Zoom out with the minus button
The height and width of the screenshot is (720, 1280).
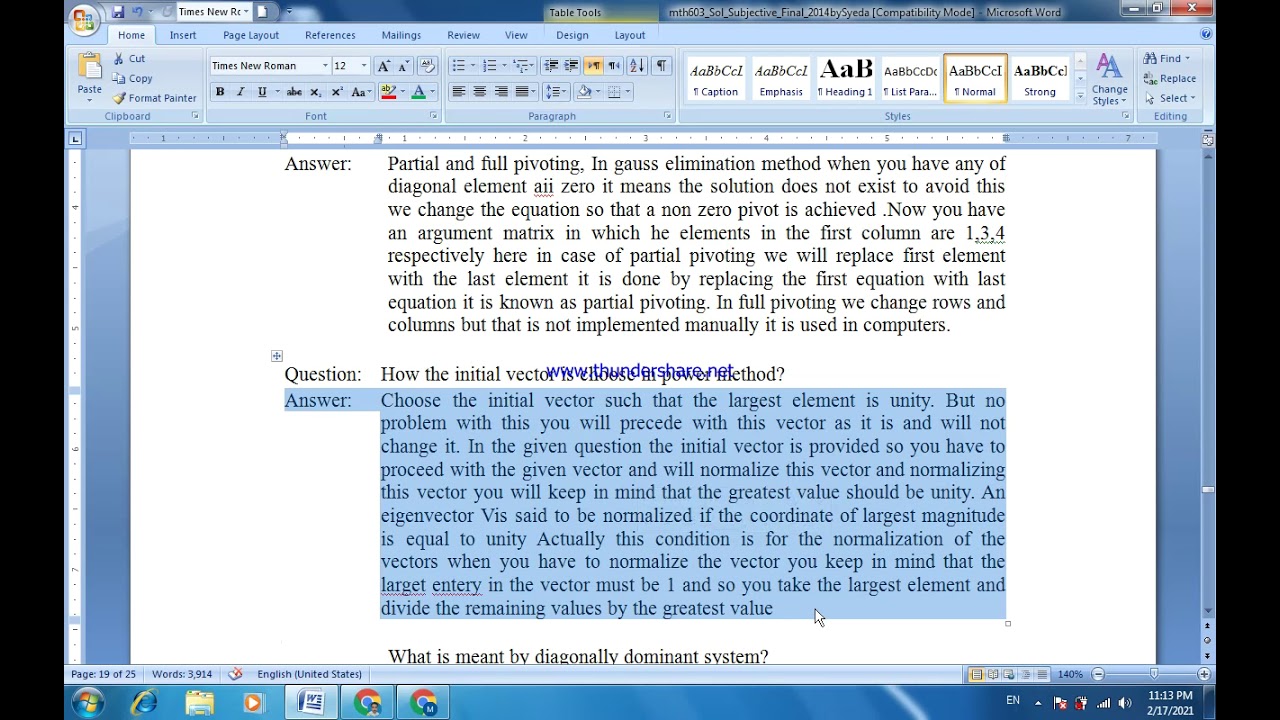pos(1098,674)
